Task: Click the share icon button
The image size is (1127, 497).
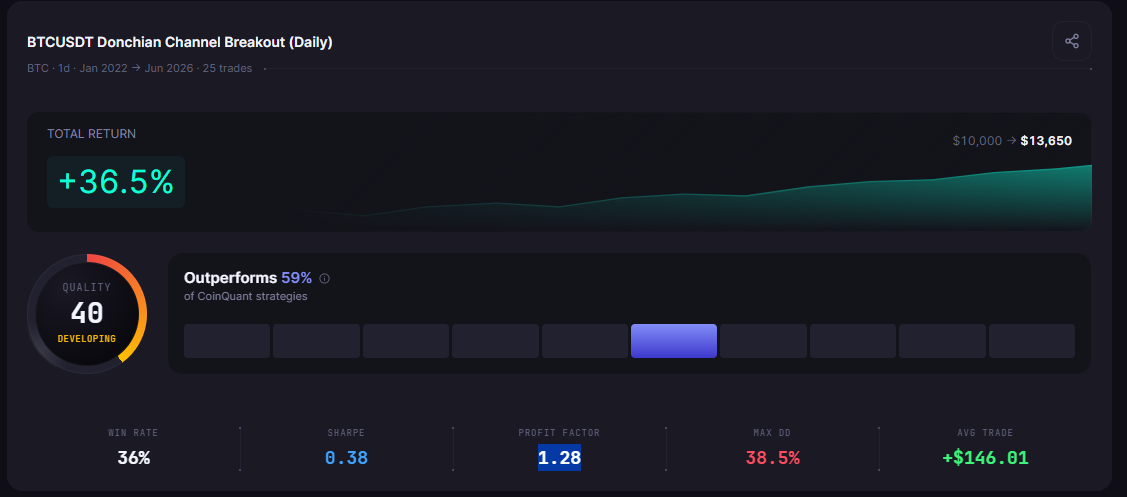Action: pos(1072,41)
